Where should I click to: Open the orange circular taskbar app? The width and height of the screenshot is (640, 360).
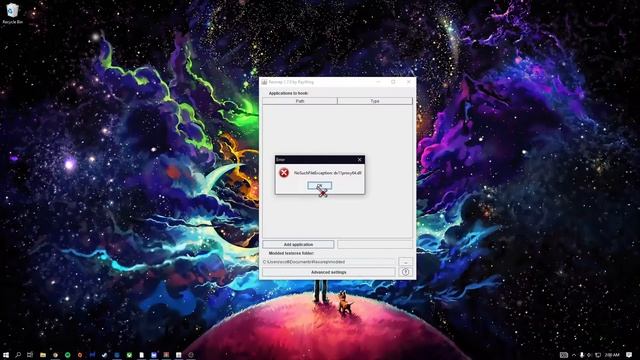(80, 355)
